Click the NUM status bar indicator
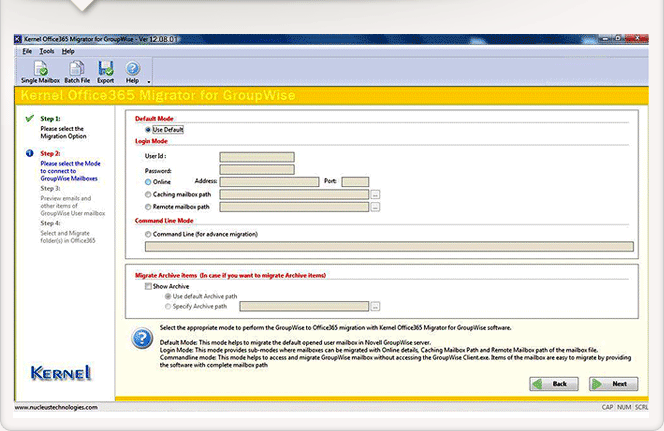Viewport: 664px width, 431px height. tap(624, 407)
